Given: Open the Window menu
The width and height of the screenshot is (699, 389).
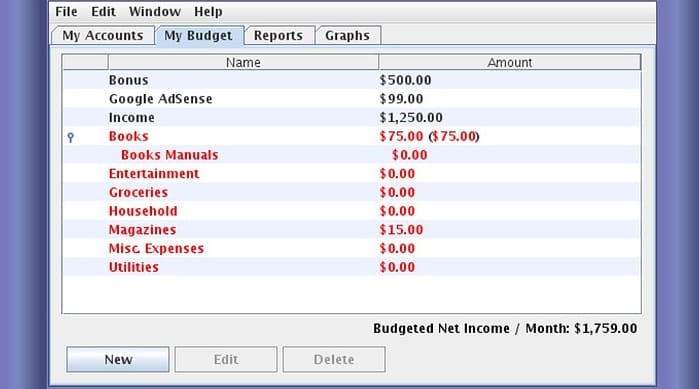Looking at the screenshot, I should 155,12.
